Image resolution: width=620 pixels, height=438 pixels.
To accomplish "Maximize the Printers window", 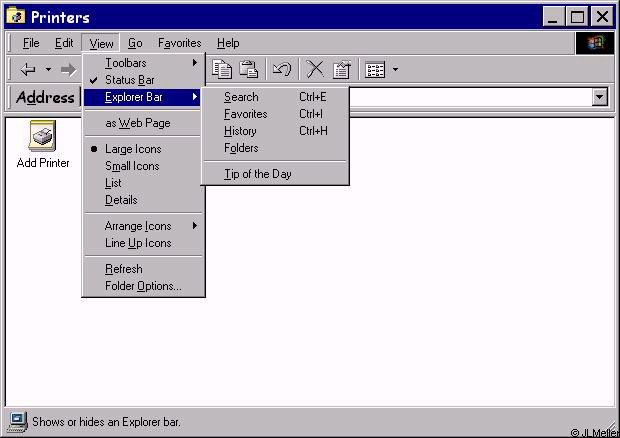I will [x=577, y=17].
